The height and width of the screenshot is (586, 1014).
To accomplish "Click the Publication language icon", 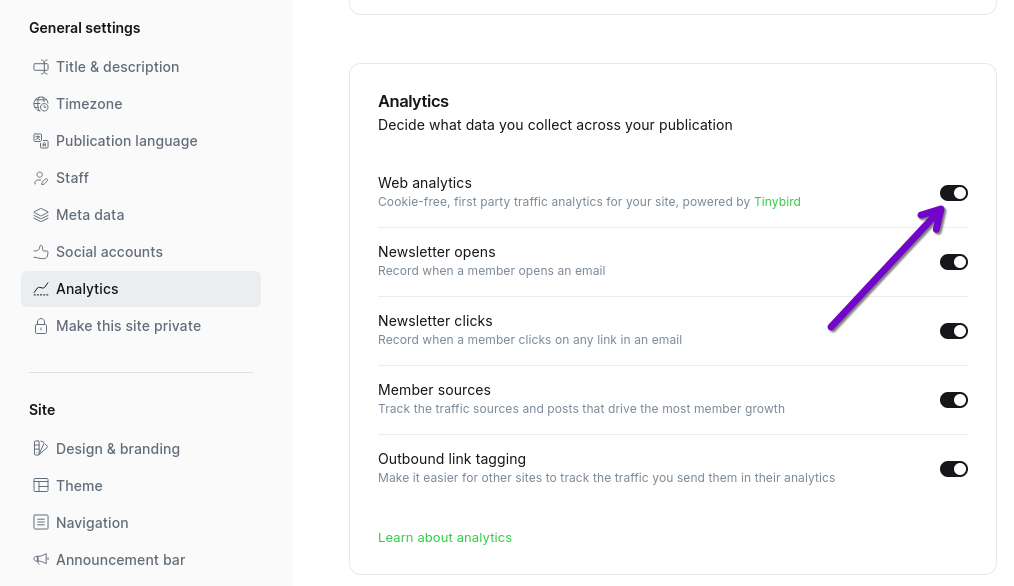I will (x=41, y=141).
